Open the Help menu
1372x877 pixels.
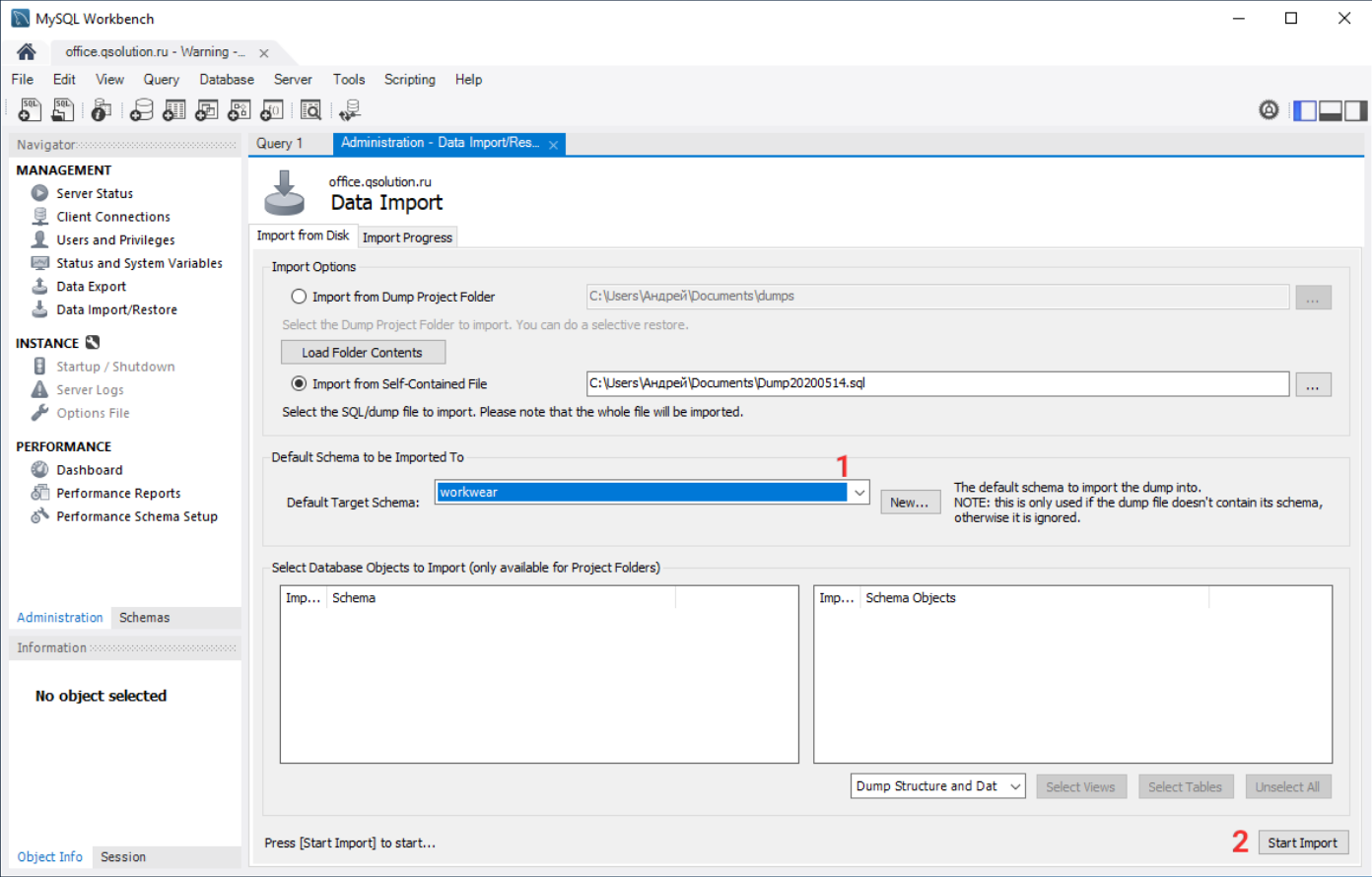(468, 80)
